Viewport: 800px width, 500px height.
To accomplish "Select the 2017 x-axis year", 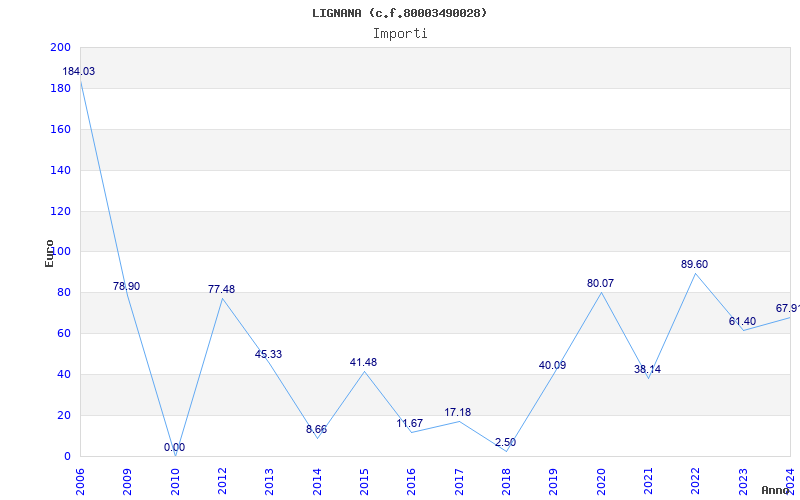I will (x=459, y=482).
